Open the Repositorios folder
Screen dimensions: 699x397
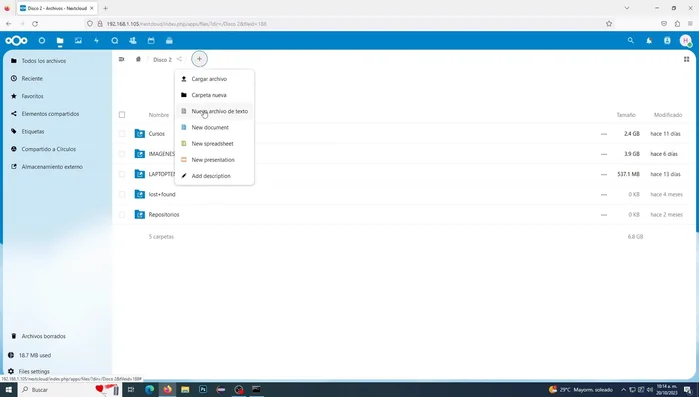(x=164, y=215)
